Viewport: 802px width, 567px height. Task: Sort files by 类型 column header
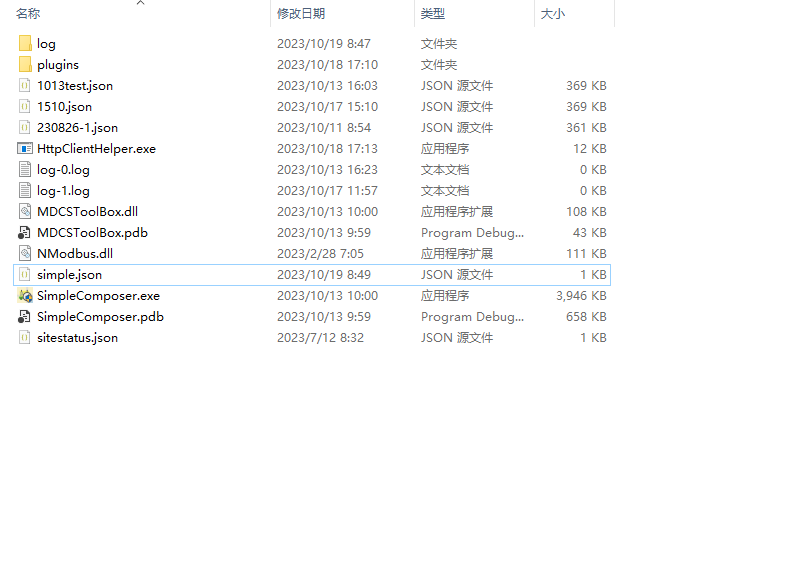tap(433, 14)
